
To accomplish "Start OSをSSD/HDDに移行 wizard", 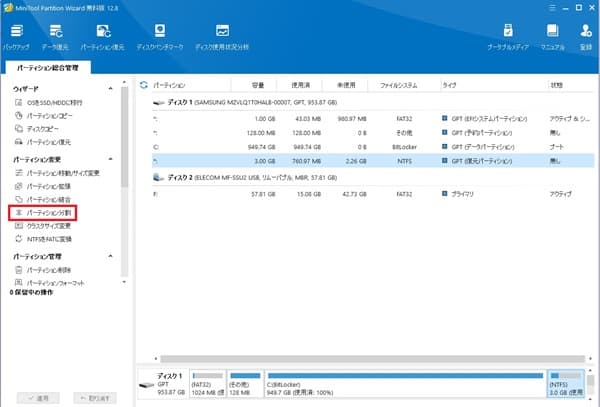I will [49, 103].
